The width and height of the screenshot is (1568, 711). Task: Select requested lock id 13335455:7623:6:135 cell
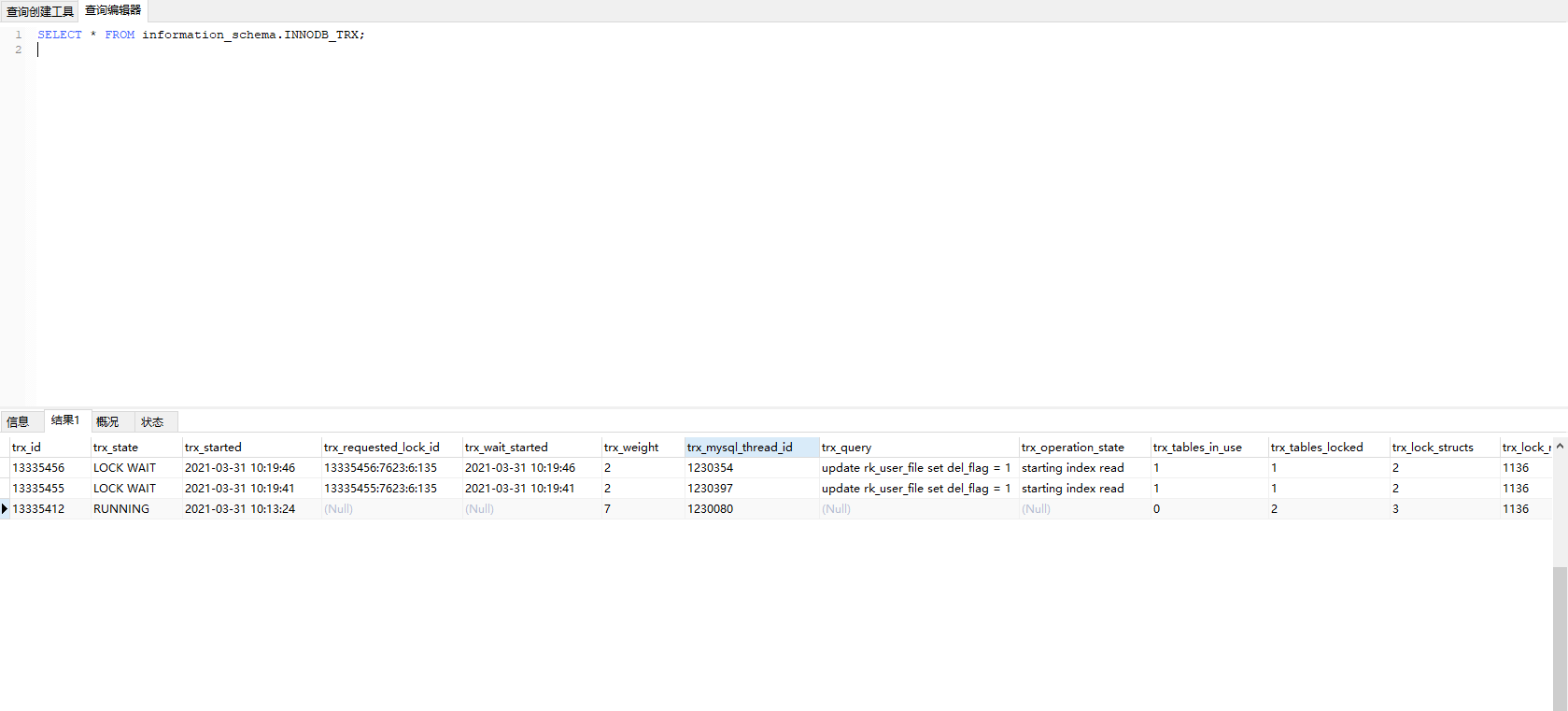pos(380,489)
